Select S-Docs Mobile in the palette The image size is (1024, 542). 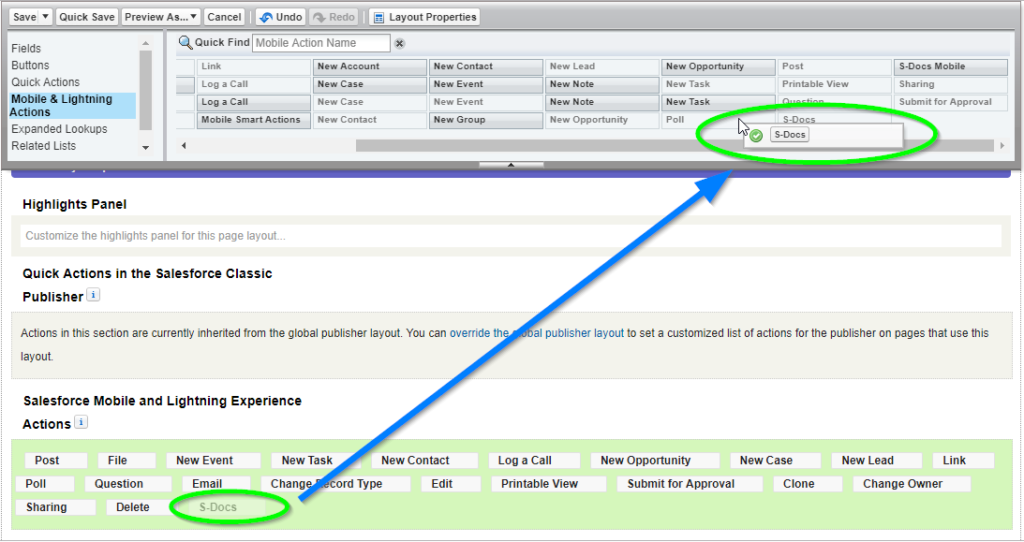(950, 67)
